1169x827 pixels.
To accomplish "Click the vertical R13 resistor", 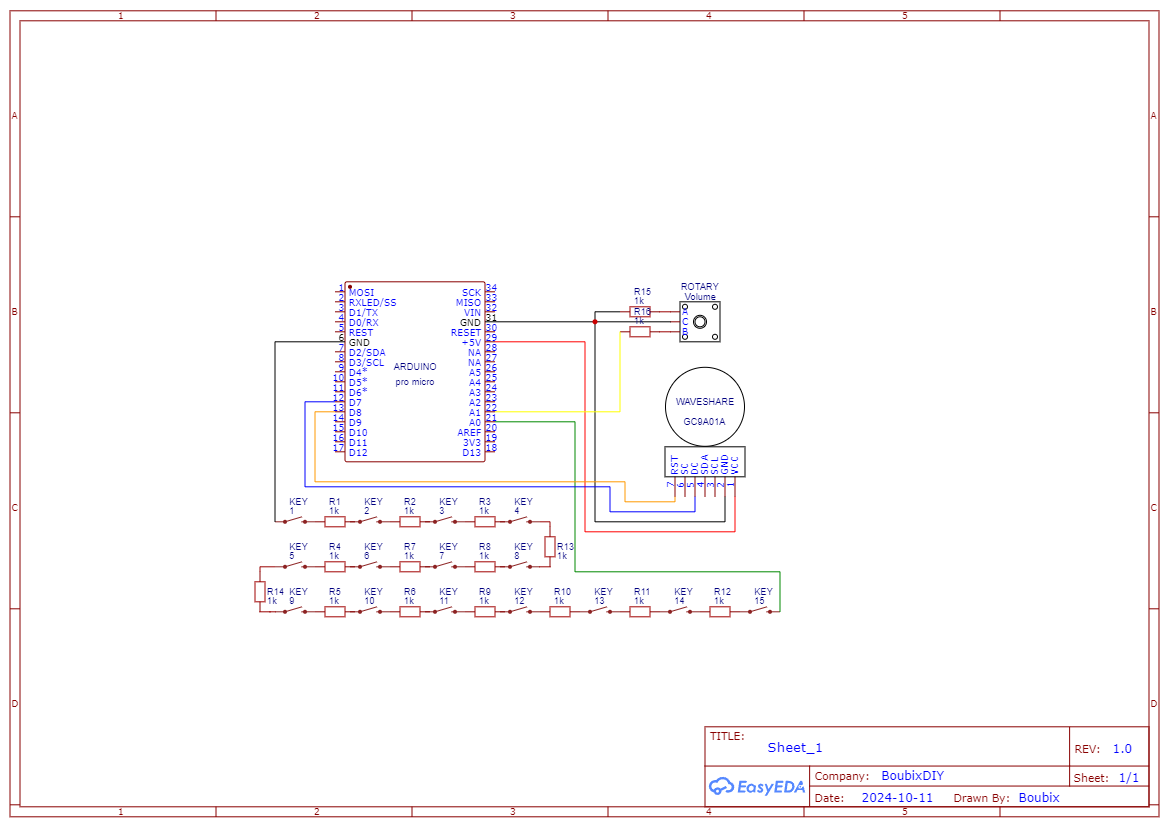I will point(549,547).
